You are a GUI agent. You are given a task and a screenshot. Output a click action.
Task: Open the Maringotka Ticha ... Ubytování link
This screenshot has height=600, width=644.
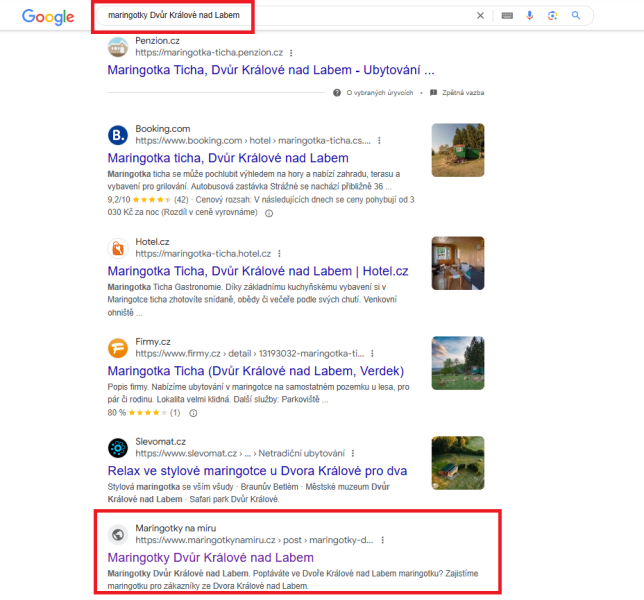coord(271,70)
